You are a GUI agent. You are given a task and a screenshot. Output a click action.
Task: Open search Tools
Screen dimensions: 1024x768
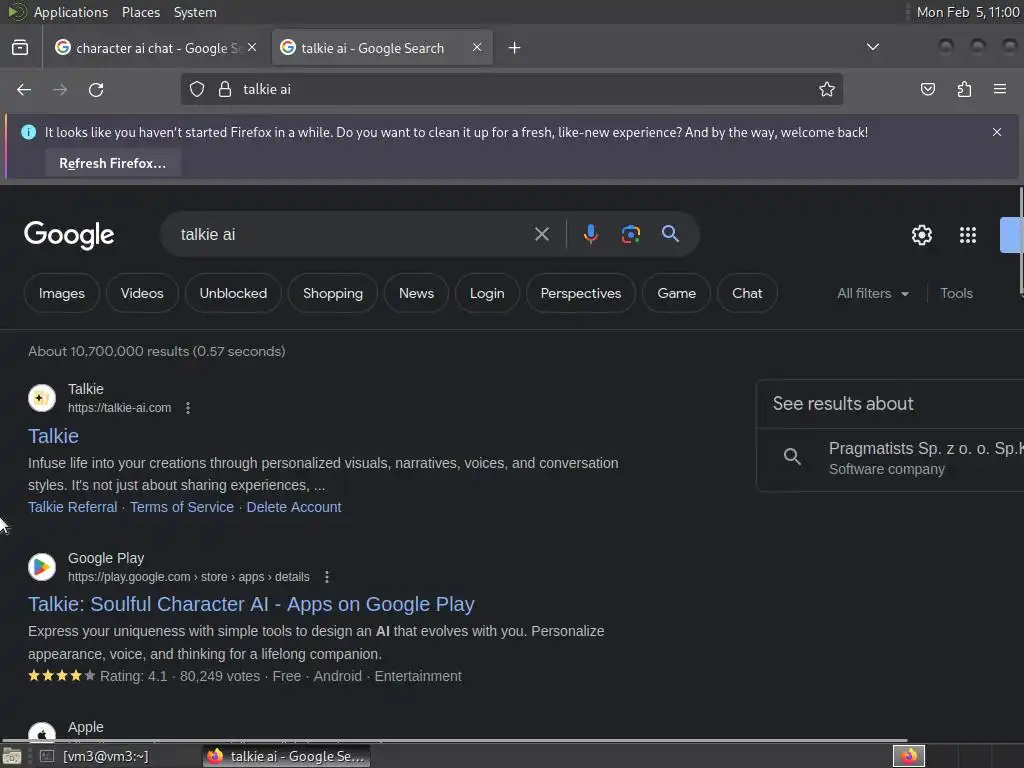click(956, 293)
